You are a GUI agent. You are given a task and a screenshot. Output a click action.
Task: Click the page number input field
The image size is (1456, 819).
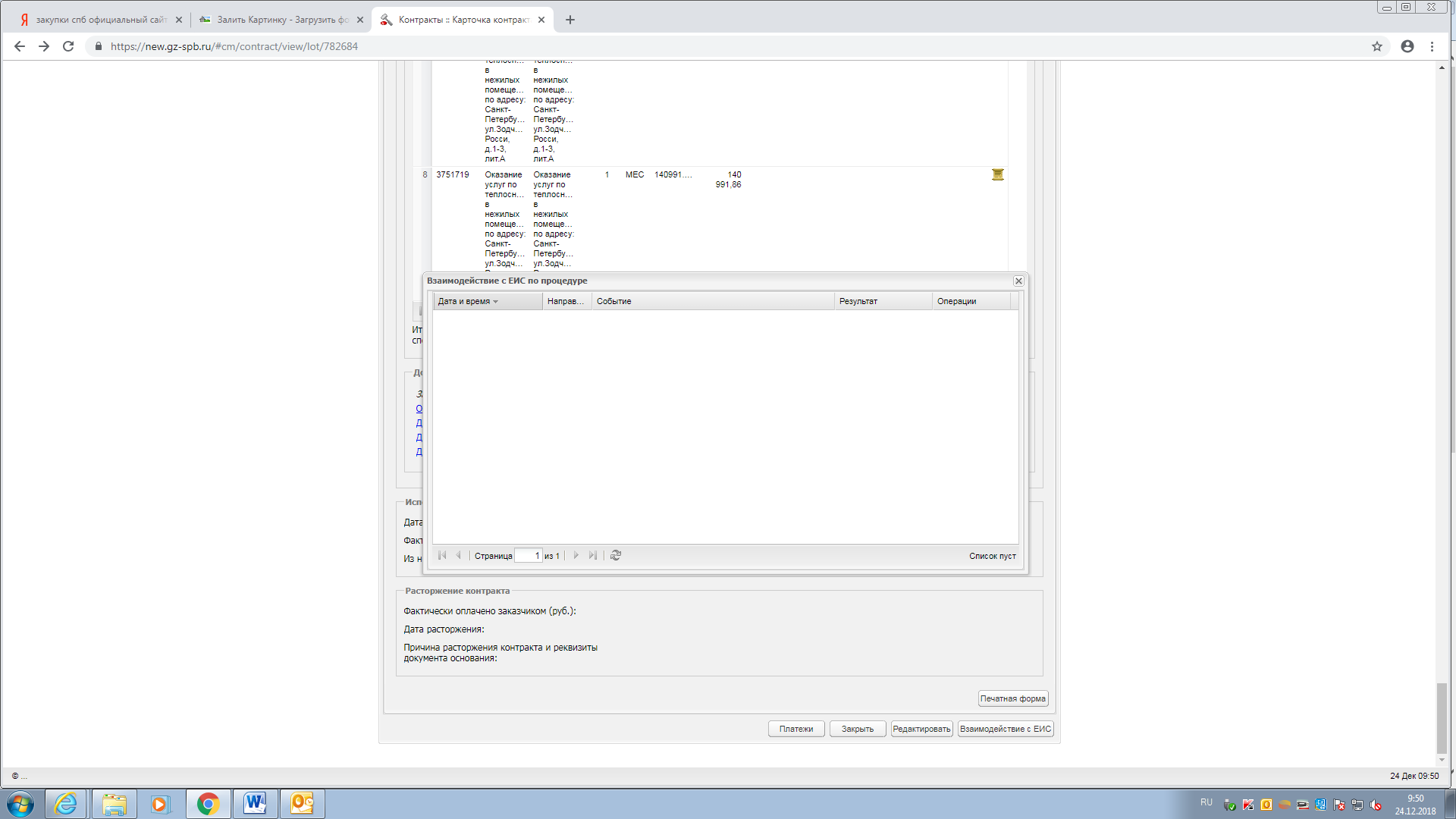pos(528,555)
